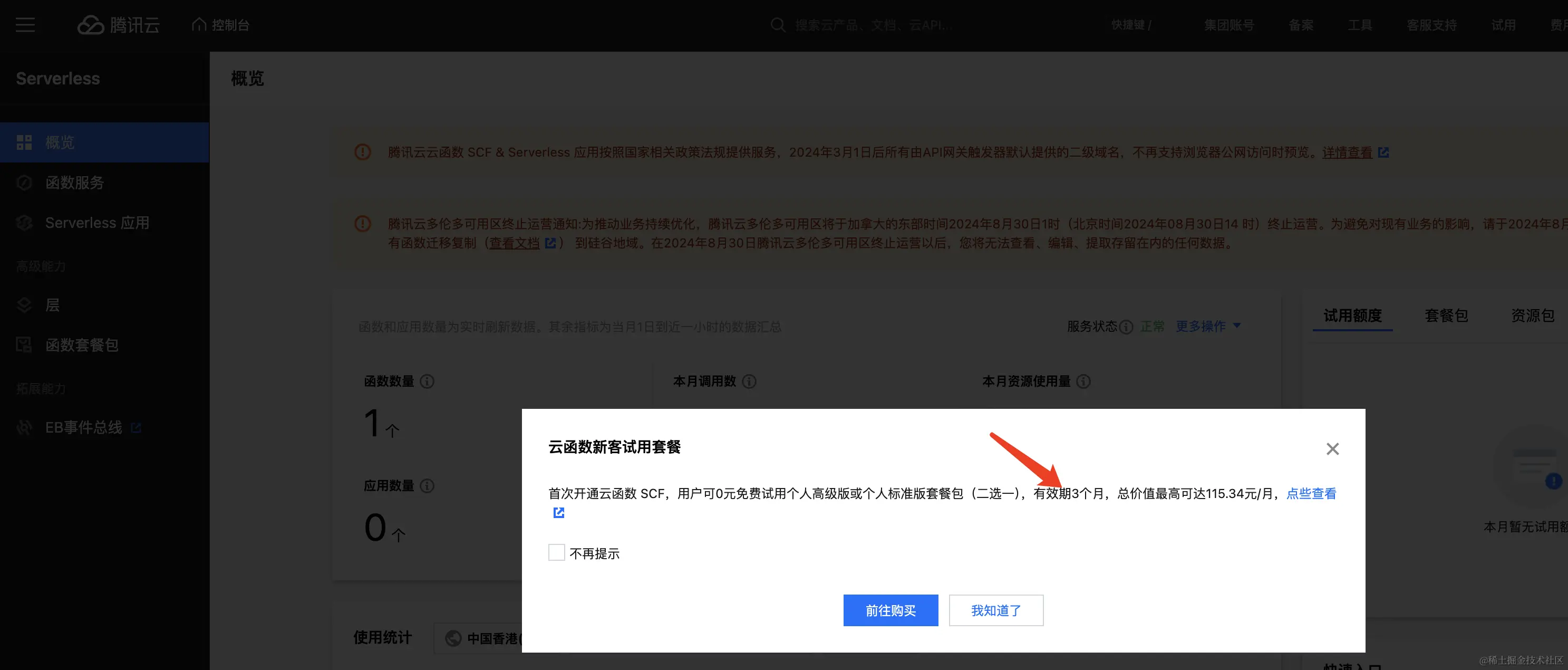
Task: Switch to the 资源包 tab
Action: 1533,315
